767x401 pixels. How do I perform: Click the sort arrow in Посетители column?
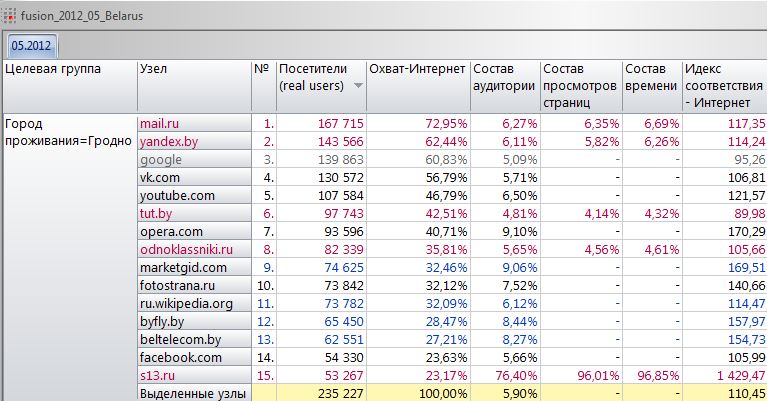[x=359, y=86]
